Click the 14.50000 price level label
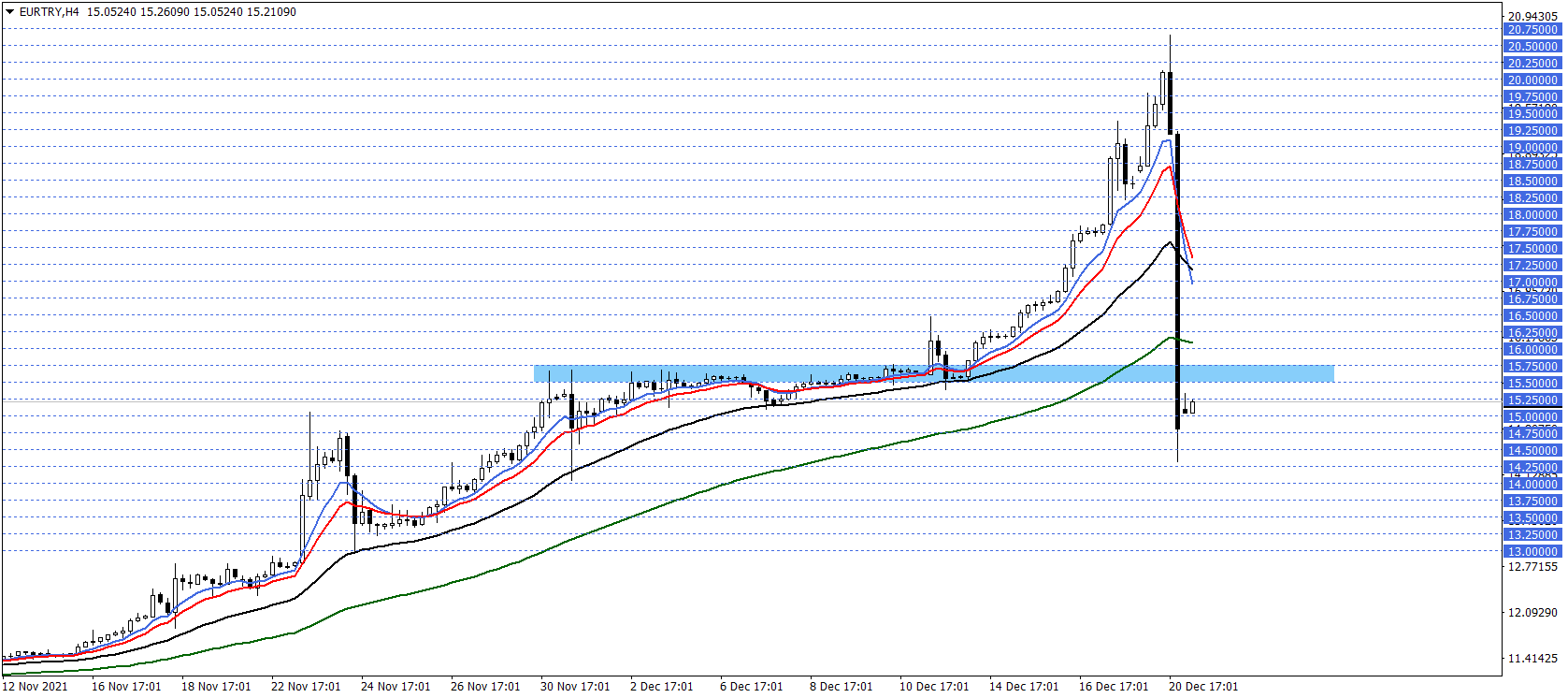 click(x=1532, y=451)
